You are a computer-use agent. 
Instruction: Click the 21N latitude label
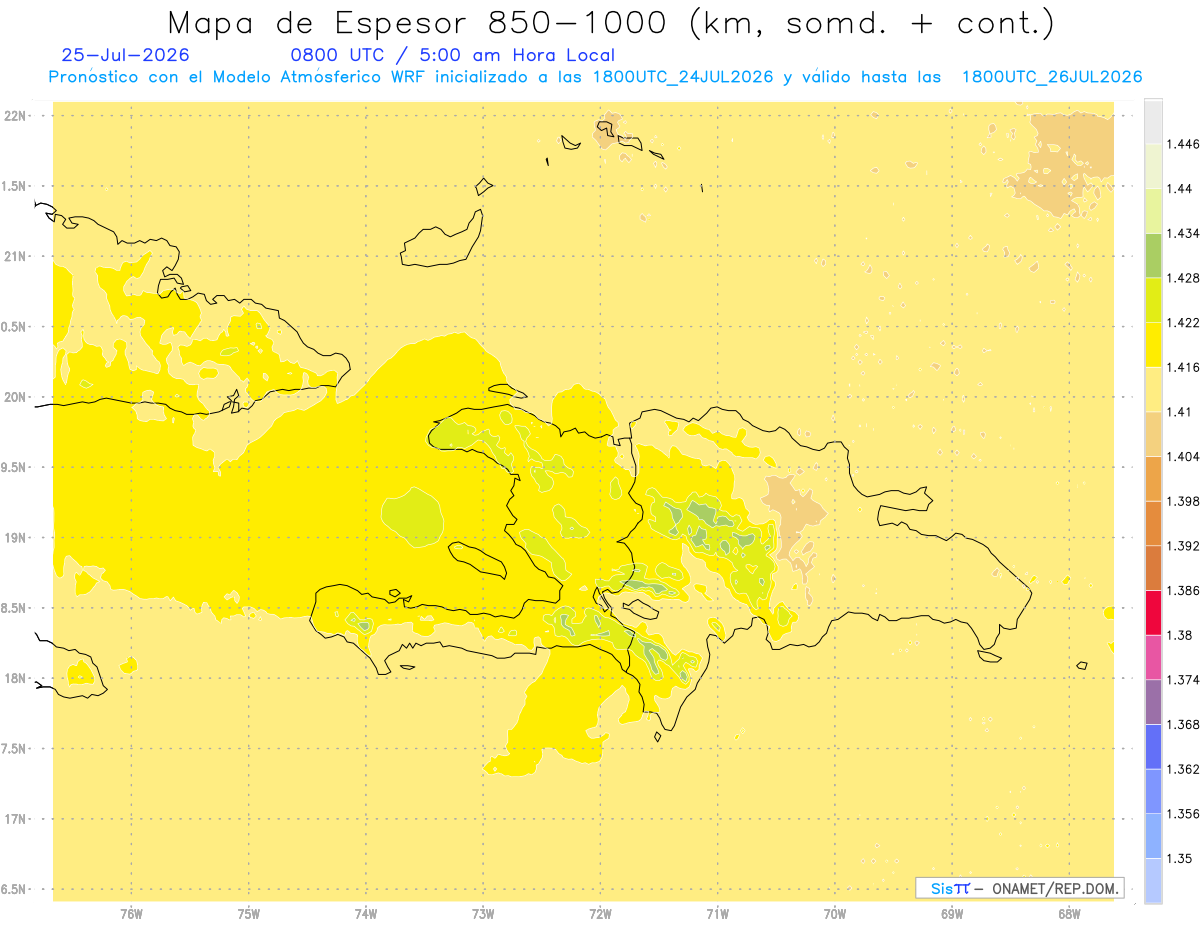(x=16, y=256)
